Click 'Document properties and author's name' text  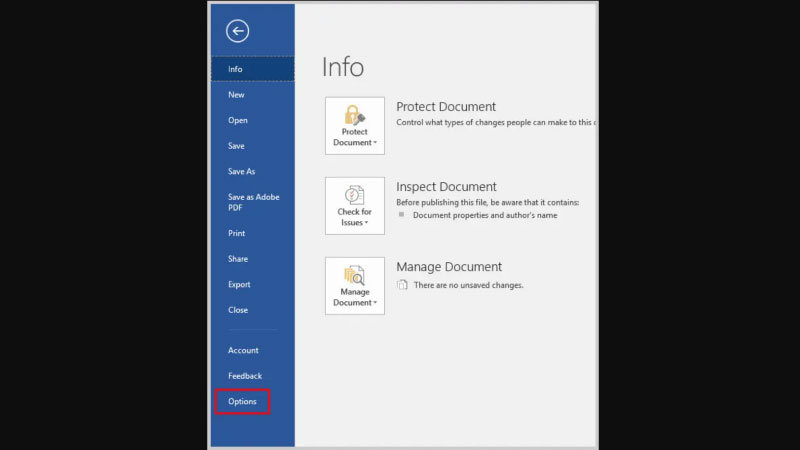click(x=485, y=215)
